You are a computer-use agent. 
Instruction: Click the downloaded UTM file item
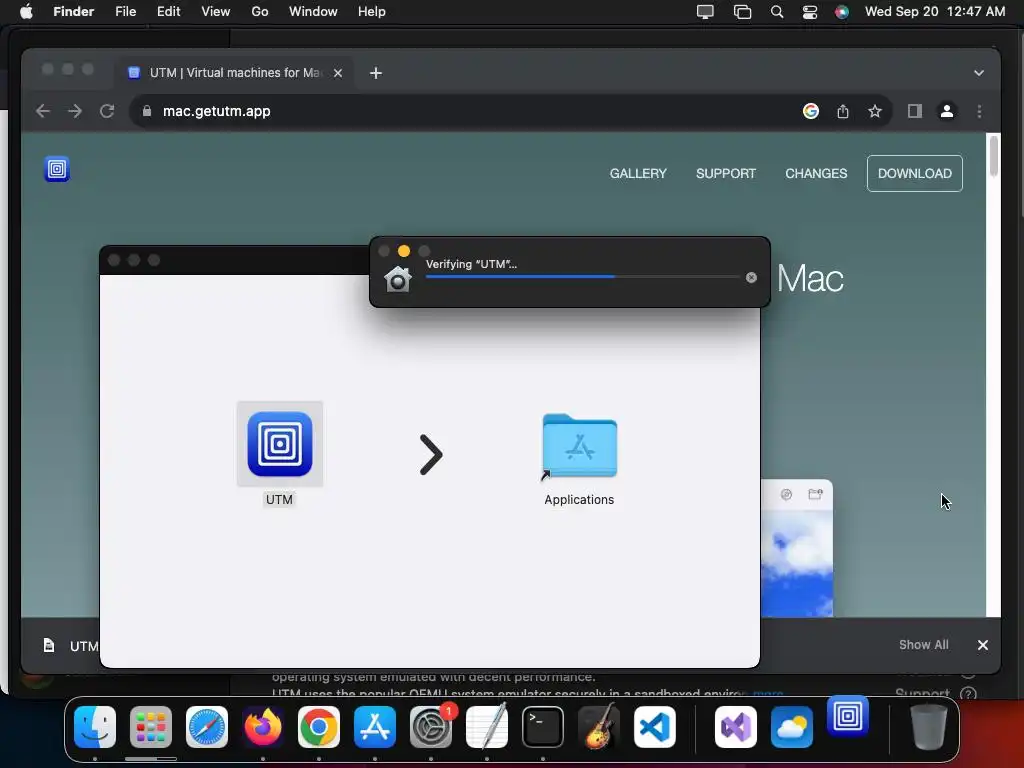(x=71, y=646)
